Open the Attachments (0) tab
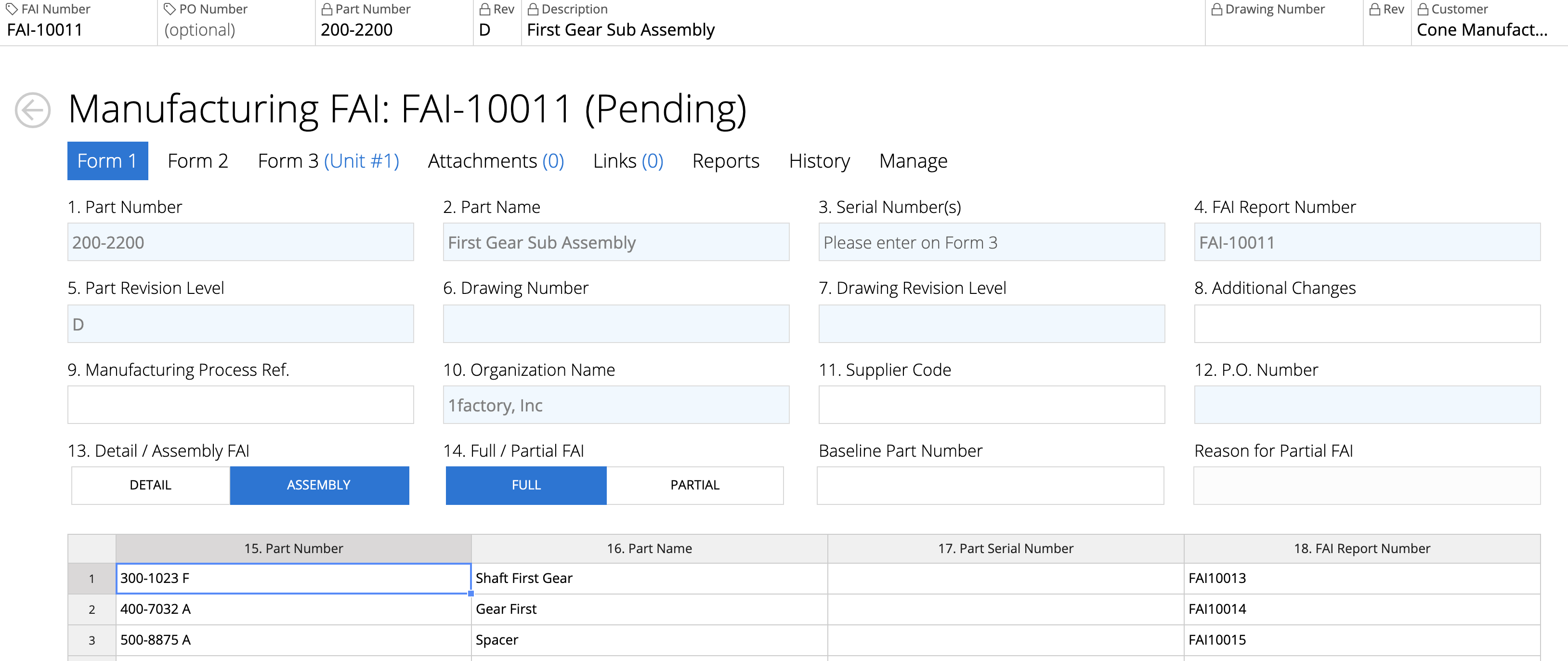The width and height of the screenshot is (1568, 661). click(496, 161)
